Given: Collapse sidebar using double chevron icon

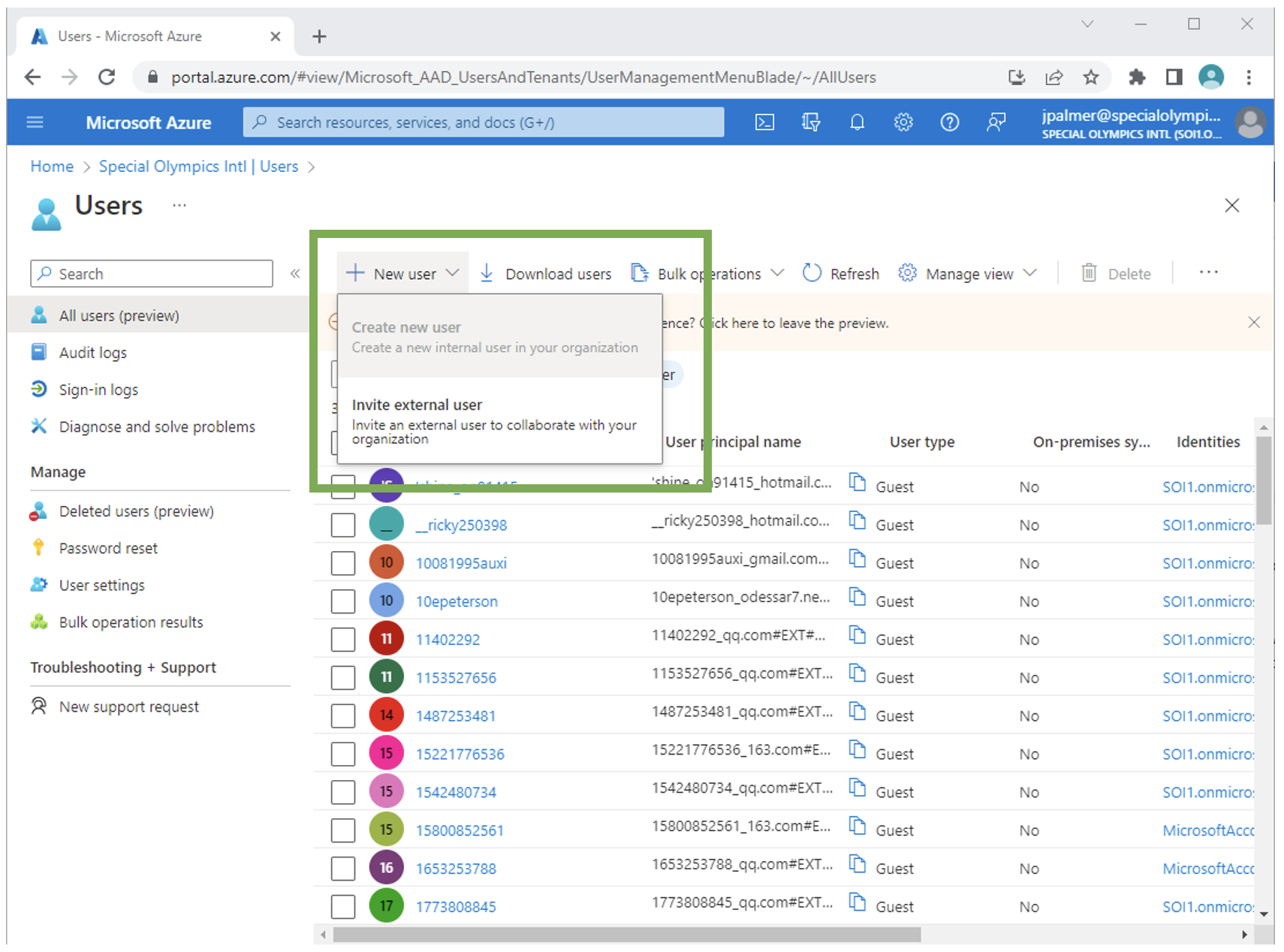Looking at the screenshot, I should pos(295,273).
